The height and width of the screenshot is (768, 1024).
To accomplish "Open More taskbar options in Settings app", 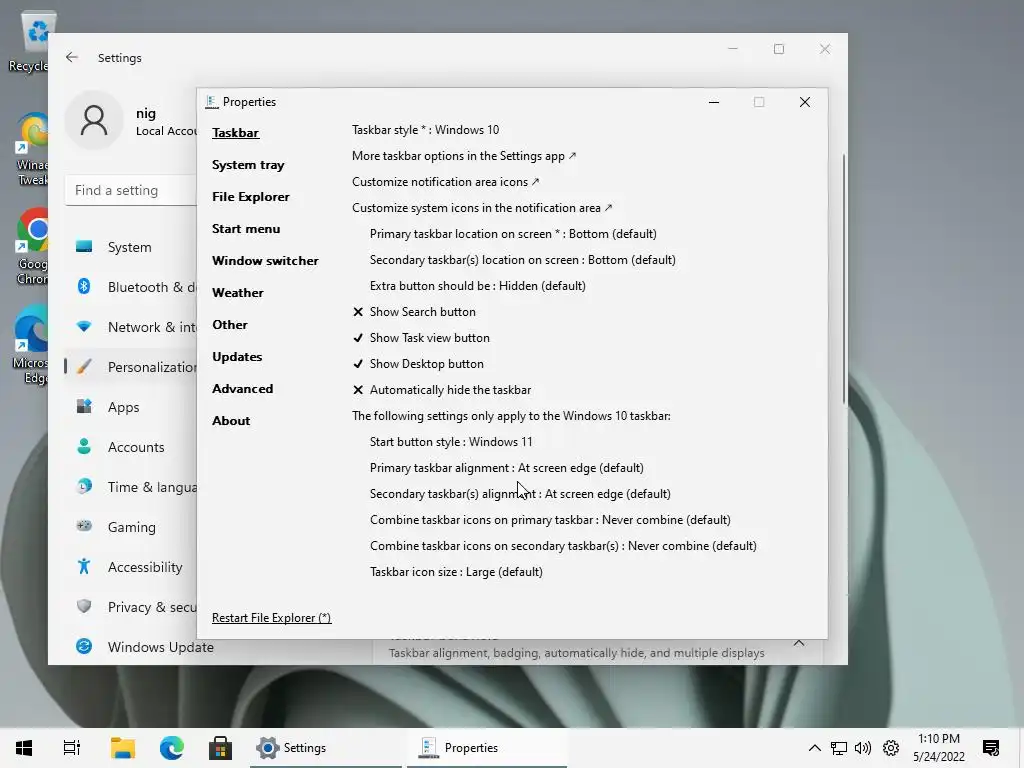I will click(464, 155).
